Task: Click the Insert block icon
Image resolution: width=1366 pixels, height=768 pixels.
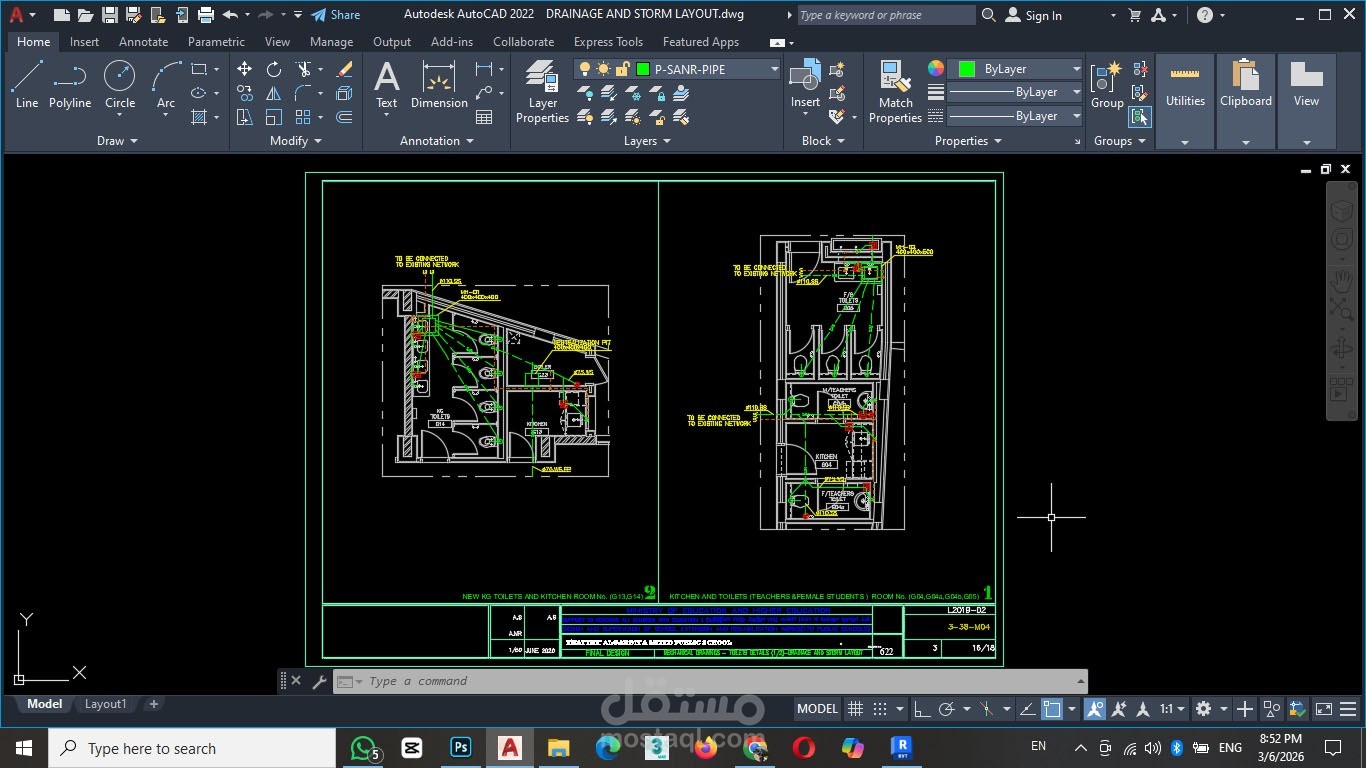Action: pyautogui.click(x=805, y=84)
